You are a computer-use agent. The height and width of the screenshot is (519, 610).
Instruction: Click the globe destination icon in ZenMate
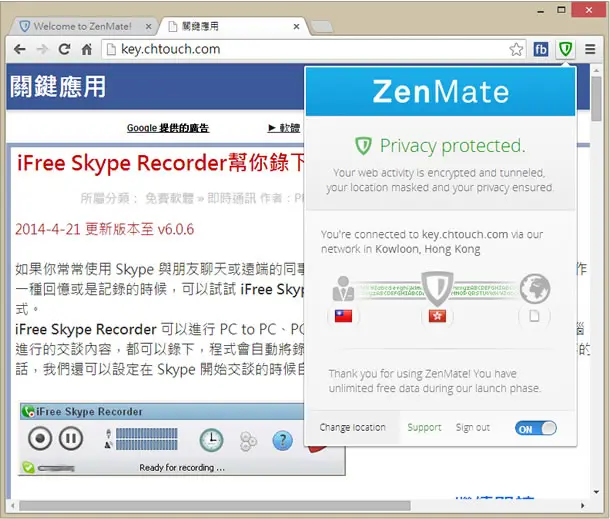tap(535, 289)
